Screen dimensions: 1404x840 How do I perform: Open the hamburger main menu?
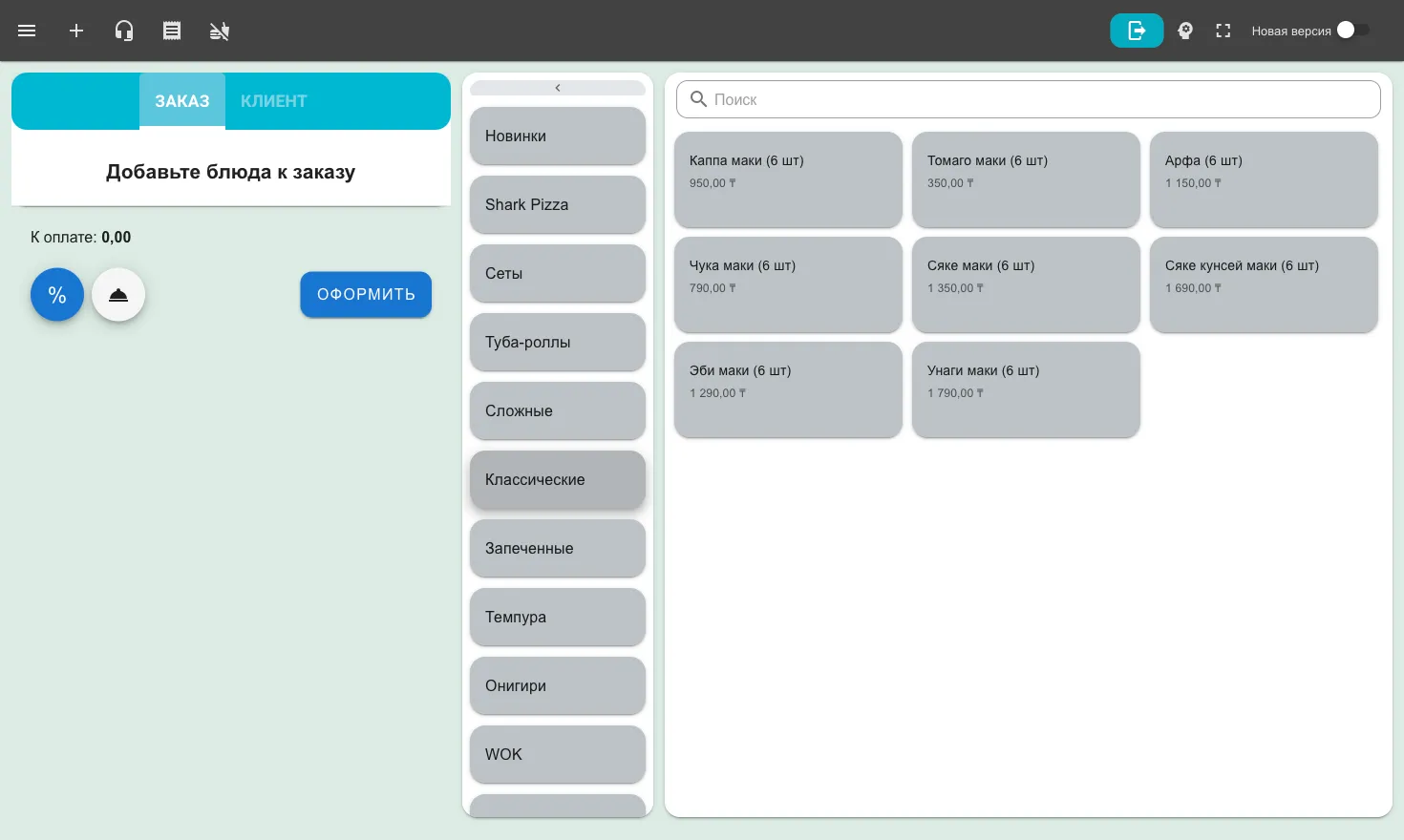click(27, 31)
